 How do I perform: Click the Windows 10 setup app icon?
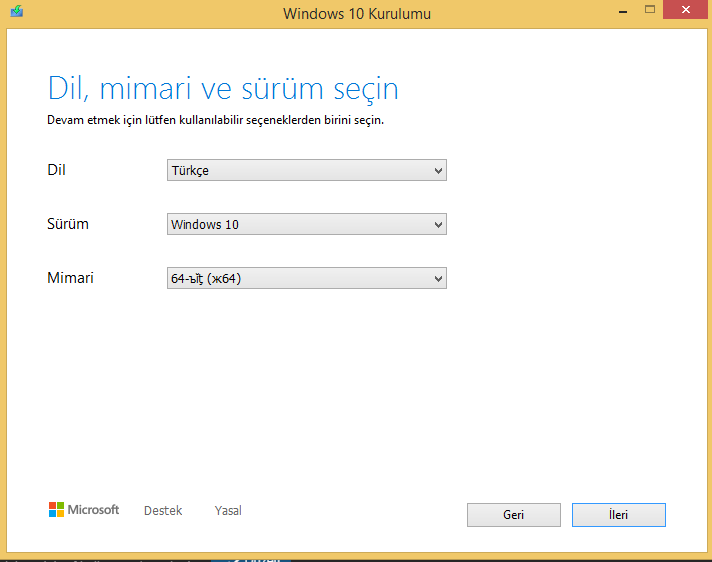point(17,10)
